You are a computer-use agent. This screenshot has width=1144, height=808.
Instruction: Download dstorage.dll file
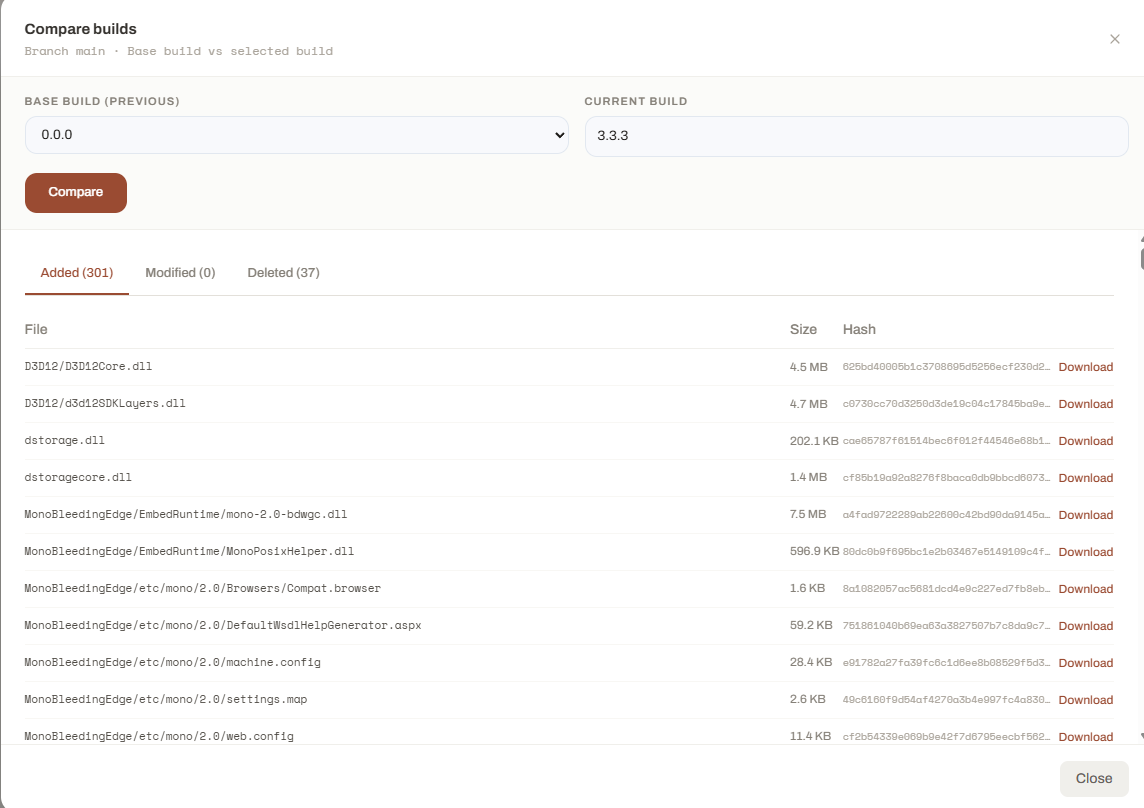(1086, 441)
